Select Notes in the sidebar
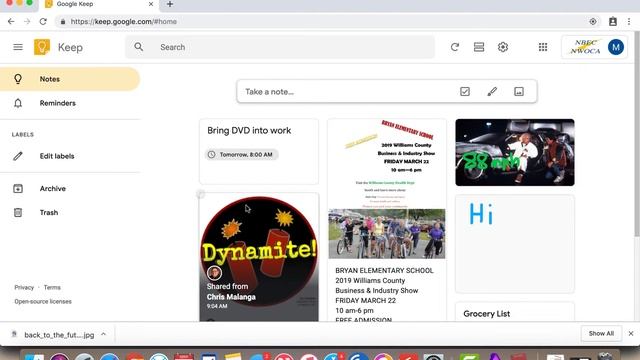The height and width of the screenshot is (360, 640). (x=70, y=79)
